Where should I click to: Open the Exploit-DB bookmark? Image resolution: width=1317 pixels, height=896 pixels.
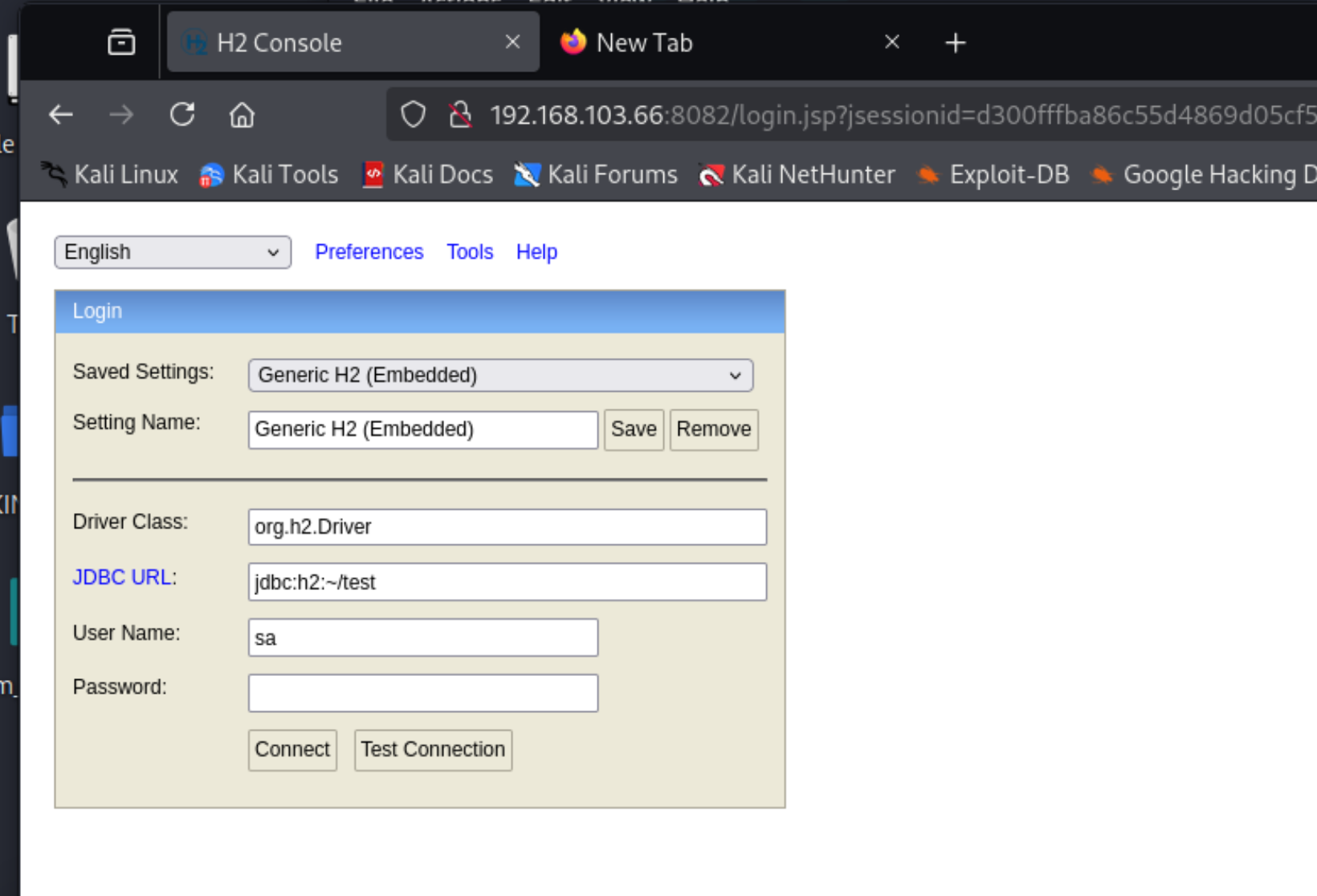pyautogui.click(x=993, y=174)
